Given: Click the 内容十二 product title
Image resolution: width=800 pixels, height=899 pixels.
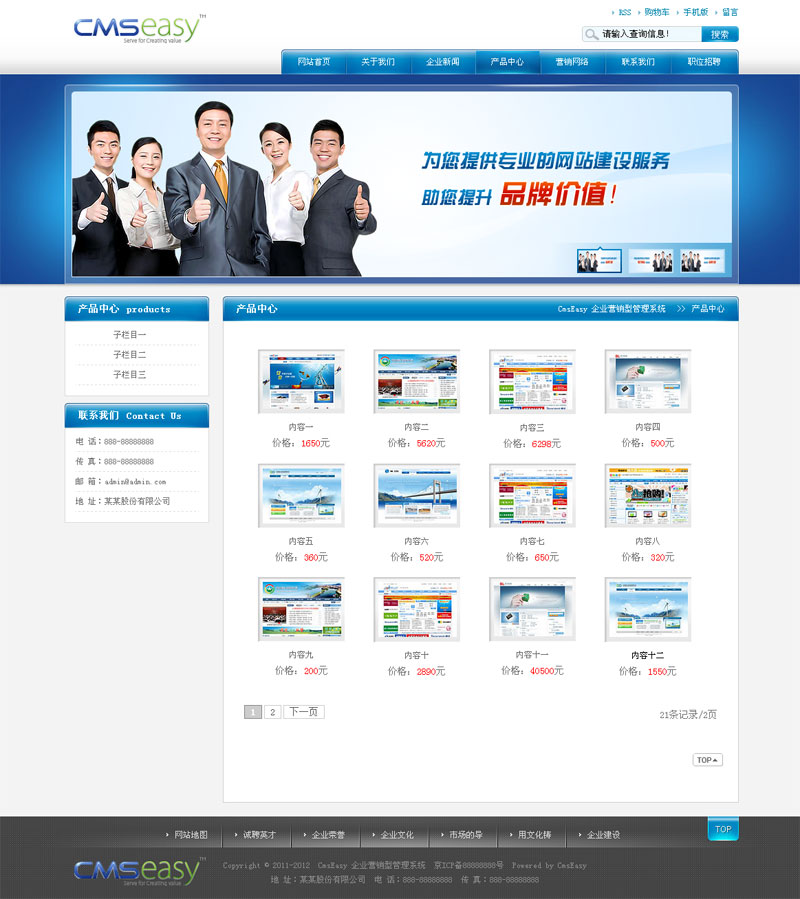Looking at the screenshot, I should tap(648, 655).
